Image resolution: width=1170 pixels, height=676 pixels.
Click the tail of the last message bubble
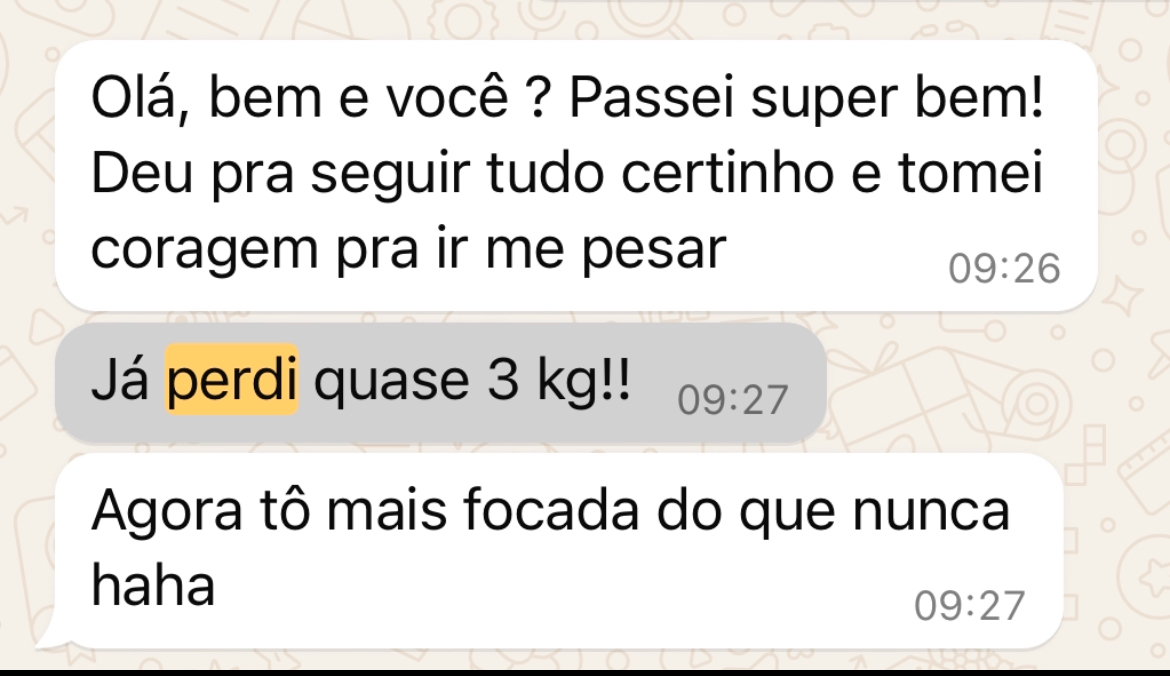pyautogui.click(x=49, y=636)
